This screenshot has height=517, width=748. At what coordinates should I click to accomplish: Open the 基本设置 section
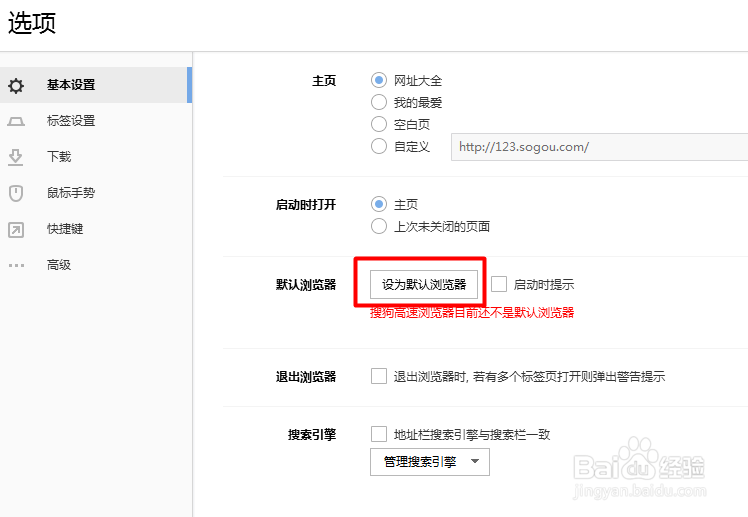(95, 85)
